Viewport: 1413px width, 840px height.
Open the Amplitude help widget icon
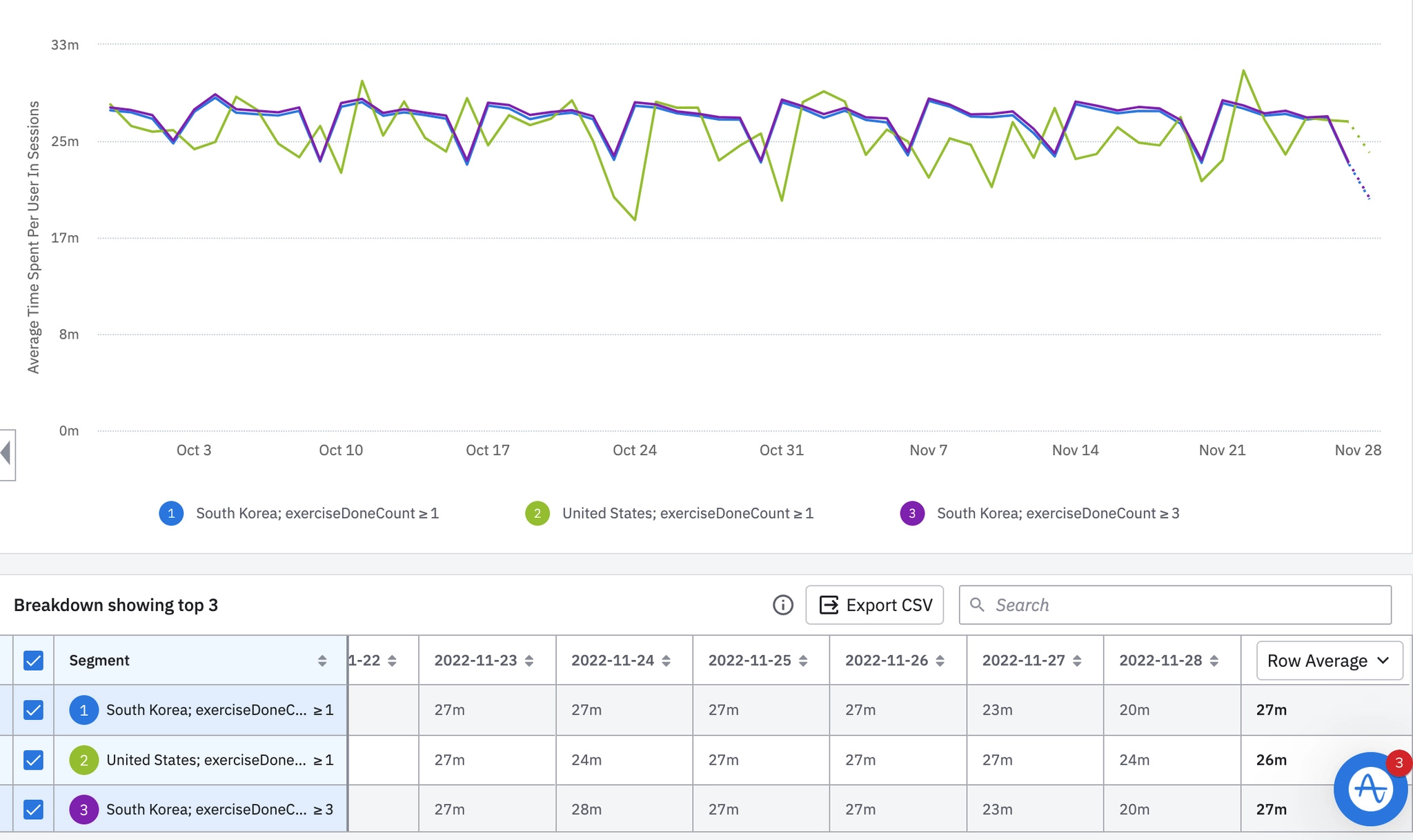[x=1370, y=788]
